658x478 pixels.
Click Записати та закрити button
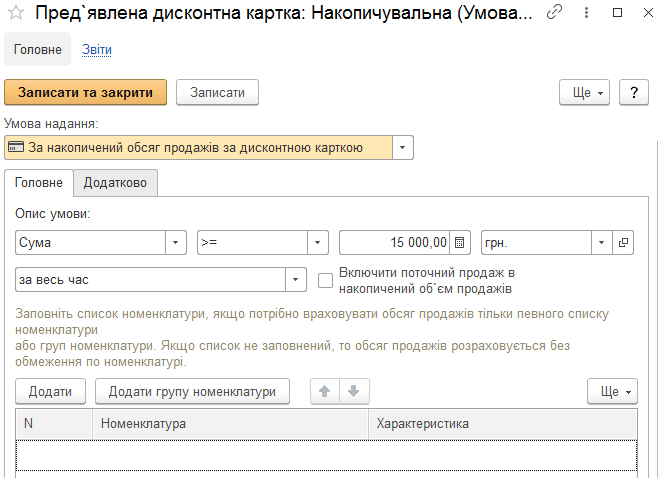[x=86, y=92]
